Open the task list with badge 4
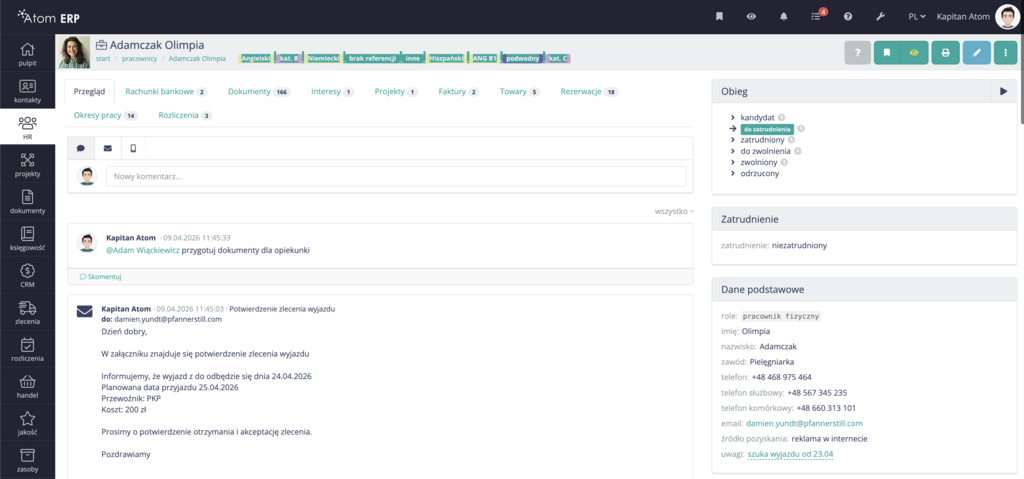The height and width of the screenshot is (479, 1024). [816, 17]
